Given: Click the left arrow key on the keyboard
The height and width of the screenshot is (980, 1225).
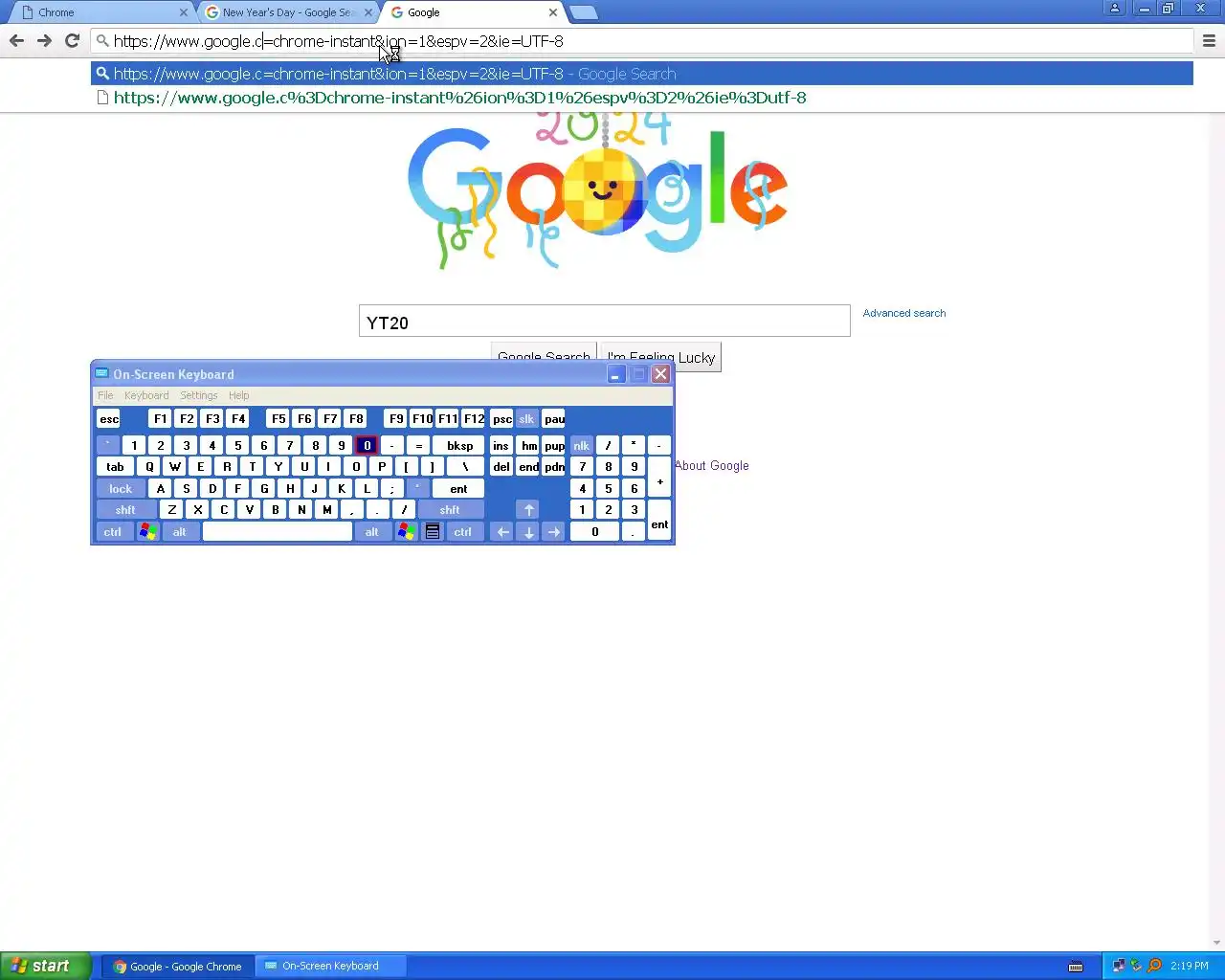Looking at the screenshot, I should (502, 532).
